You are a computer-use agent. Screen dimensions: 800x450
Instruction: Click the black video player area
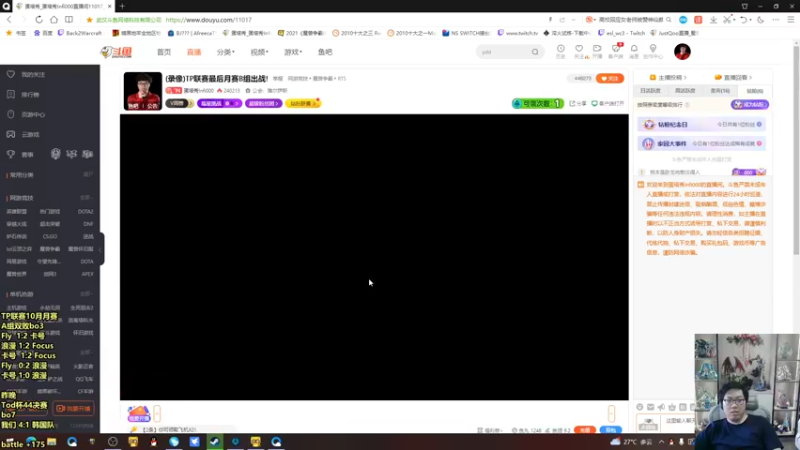(x=374, y=257)
